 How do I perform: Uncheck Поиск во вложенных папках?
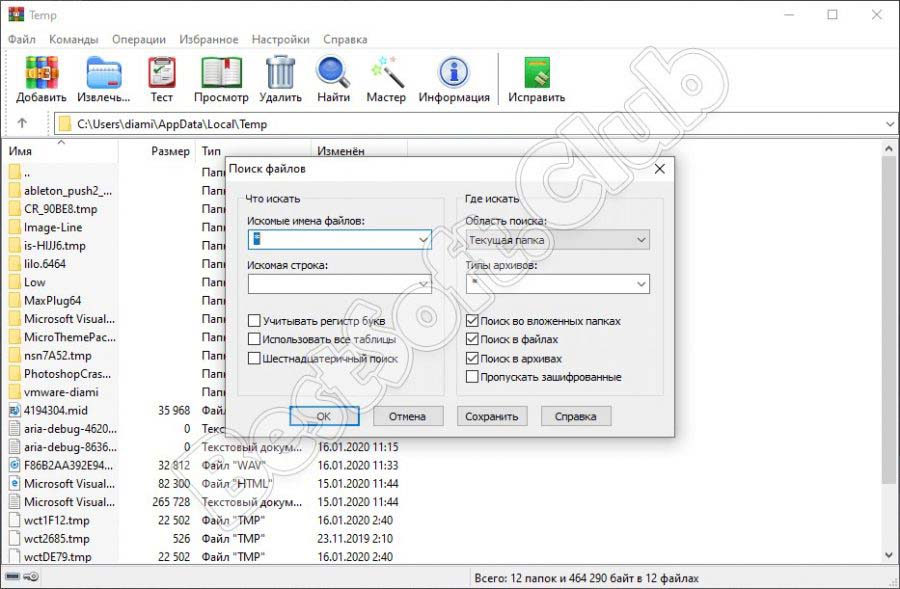pyautogui.click(x=472, y=320)
